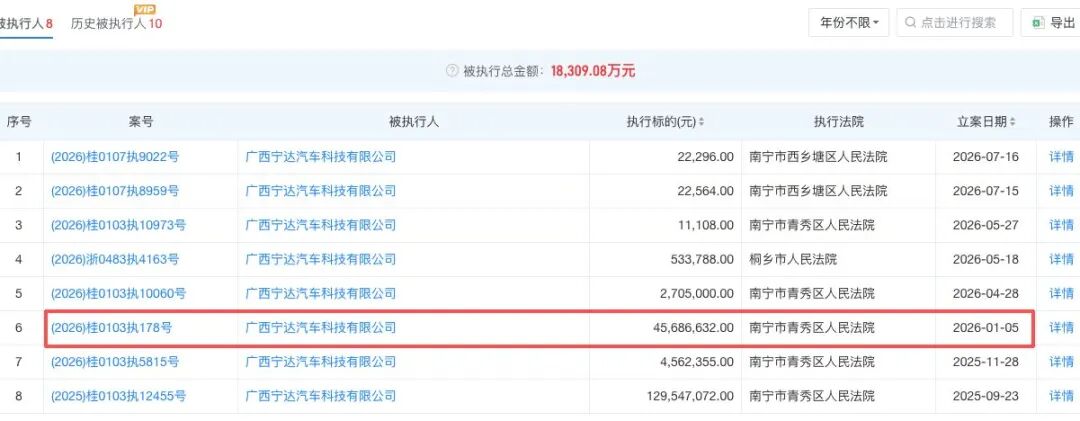Focus the 点击进行搜索 search field
The width and height of the screenshot is (1080, 421).
(x=955, y=23)
